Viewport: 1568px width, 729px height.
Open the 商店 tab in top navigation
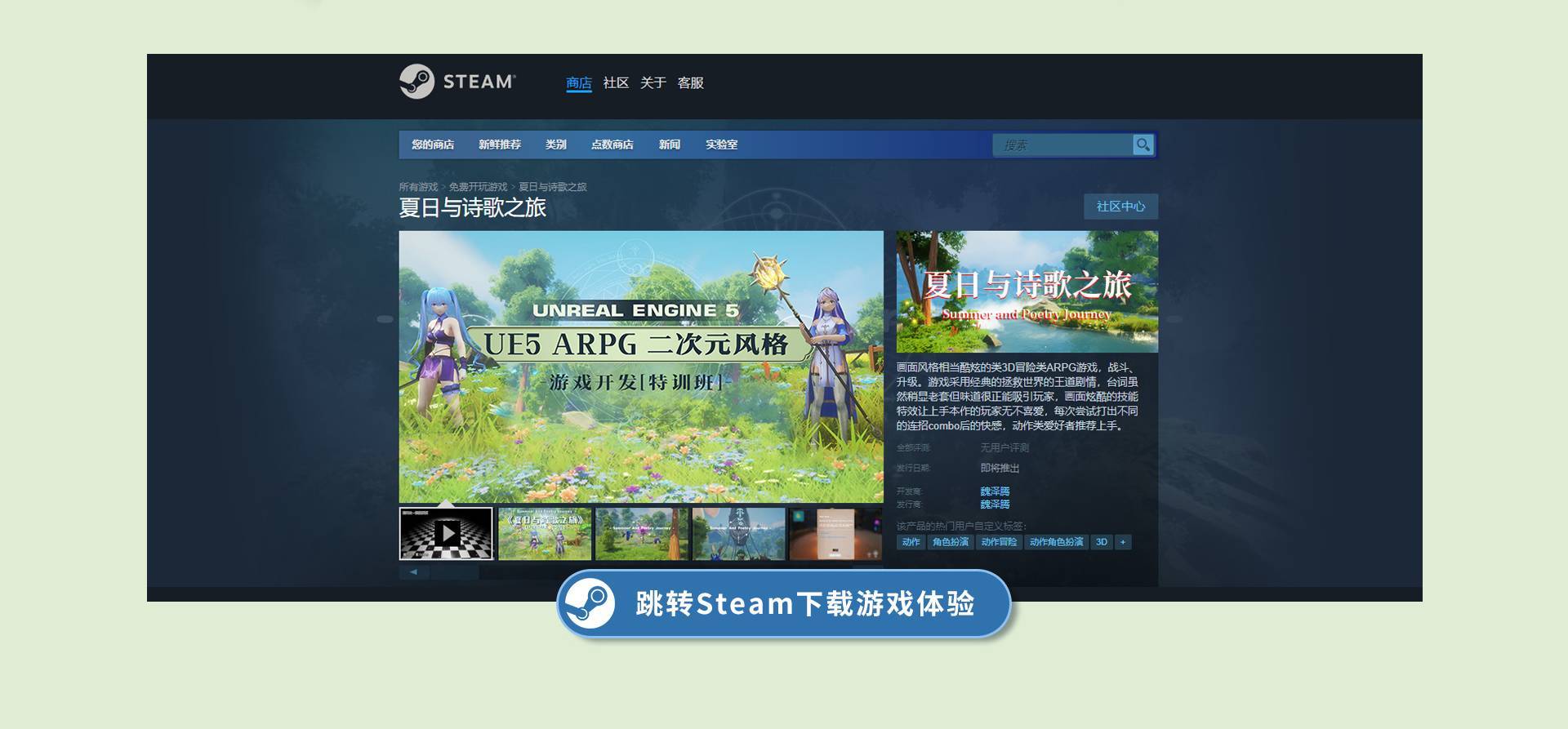579,82
